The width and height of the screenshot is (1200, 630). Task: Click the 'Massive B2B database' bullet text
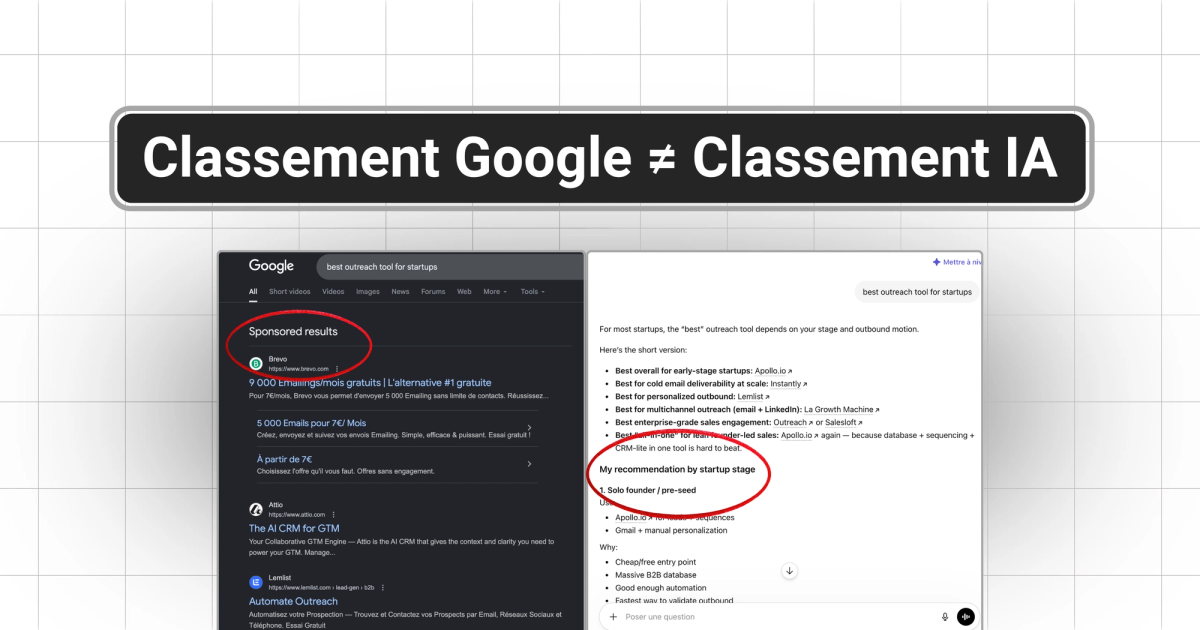(x=656, y=575)
